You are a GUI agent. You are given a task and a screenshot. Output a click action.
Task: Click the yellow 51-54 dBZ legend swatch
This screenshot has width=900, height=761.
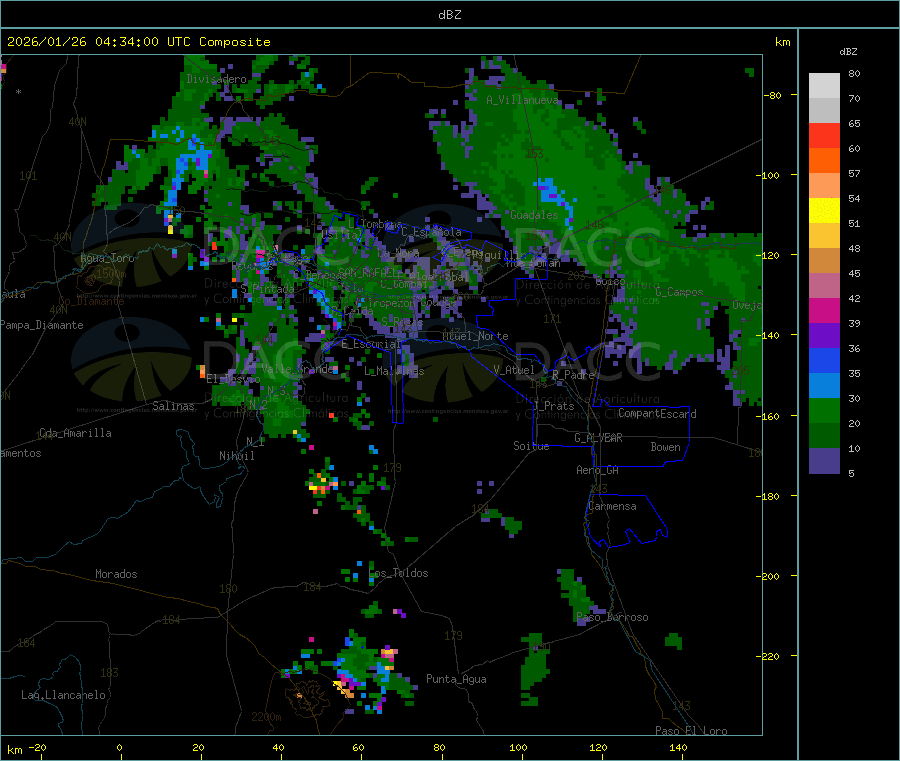(824, 211)
